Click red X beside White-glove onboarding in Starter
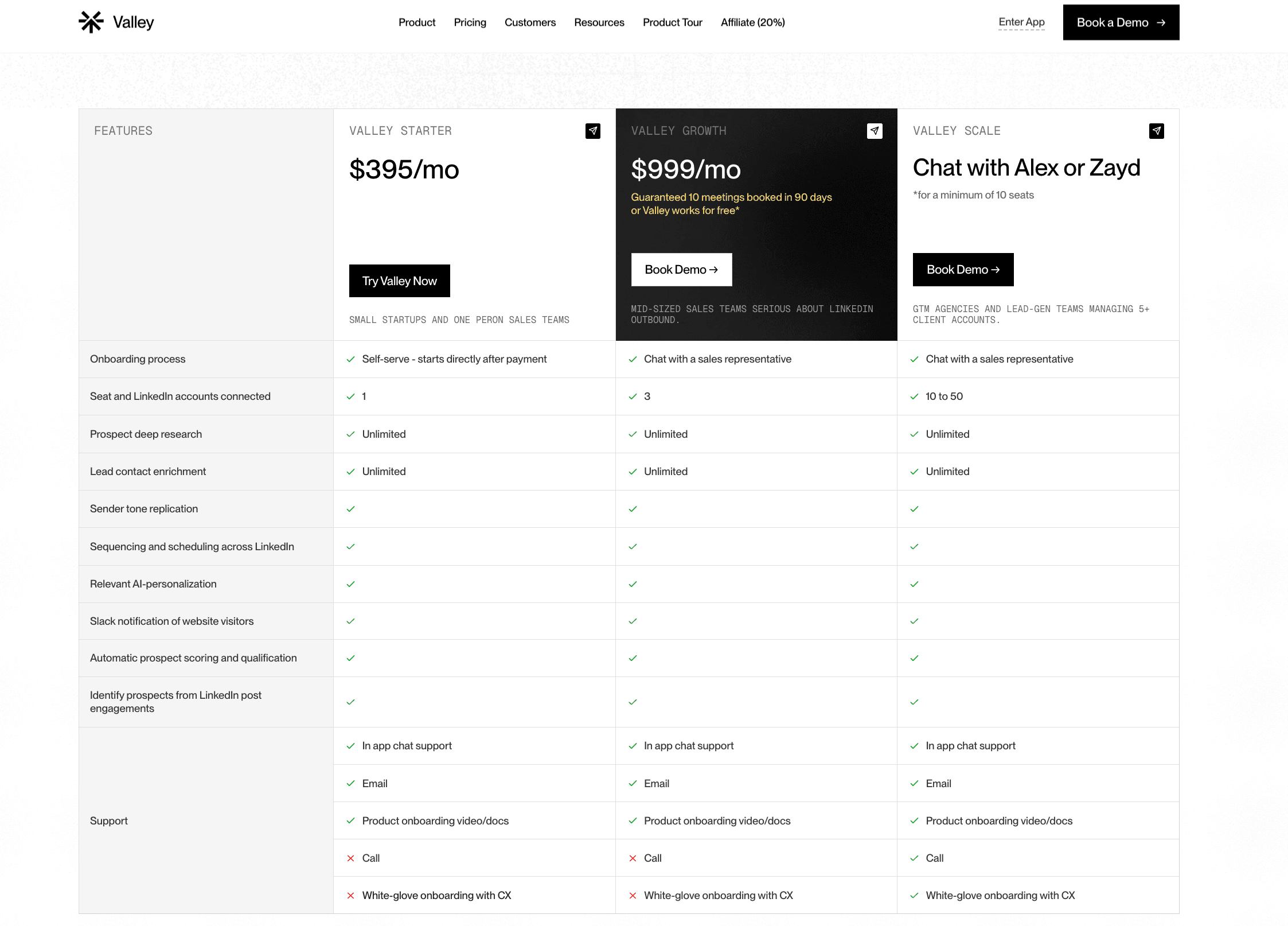This screenshot has height=926, width=1288. 351,896
